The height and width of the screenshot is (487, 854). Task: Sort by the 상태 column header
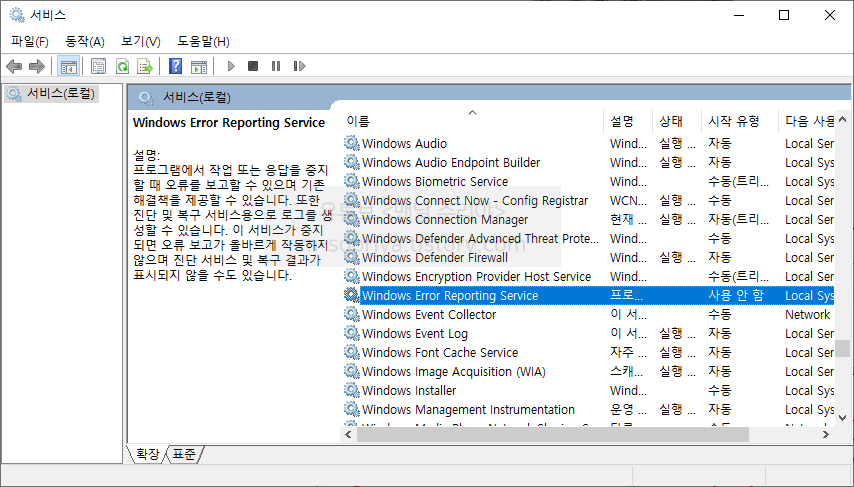point(677,121)
